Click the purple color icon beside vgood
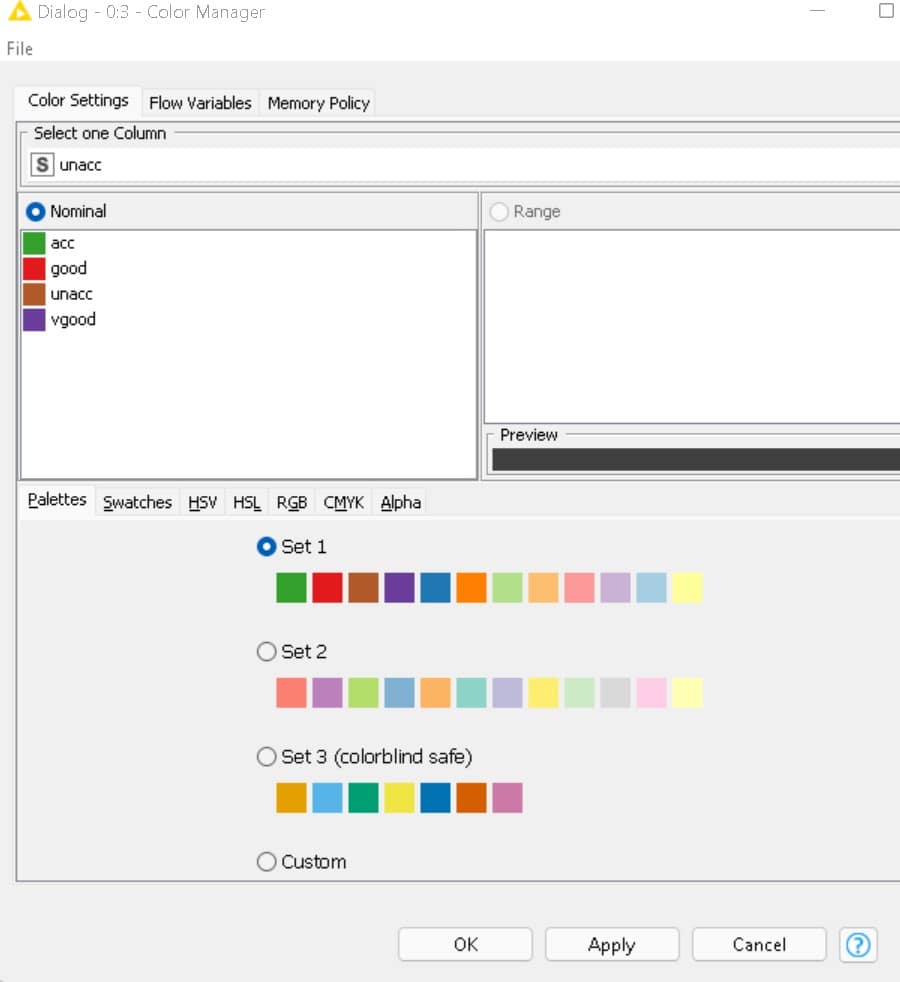This screenshot has width=900, height=982. [x=34, y=320]
